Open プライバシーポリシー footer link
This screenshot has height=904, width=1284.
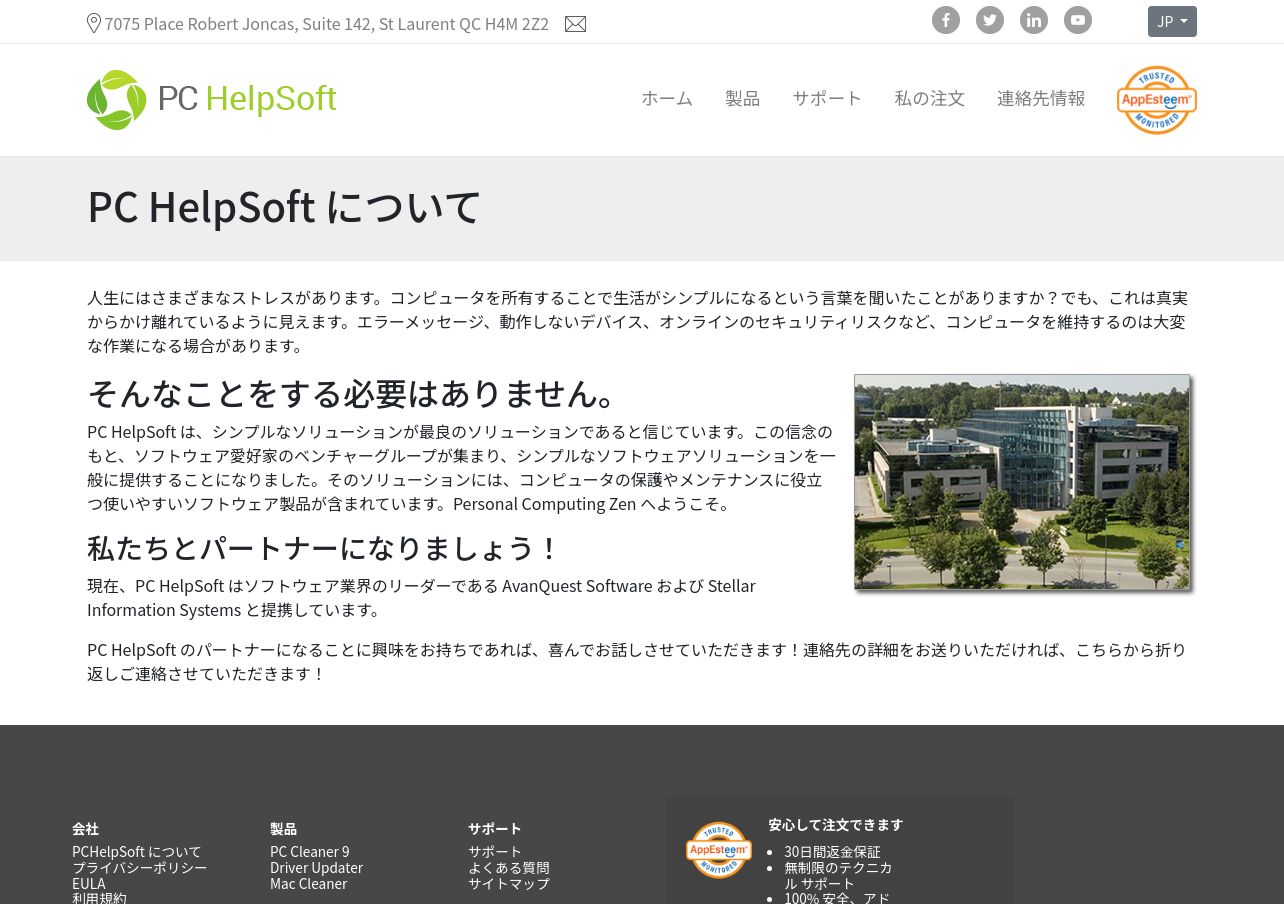click(140, 868)
